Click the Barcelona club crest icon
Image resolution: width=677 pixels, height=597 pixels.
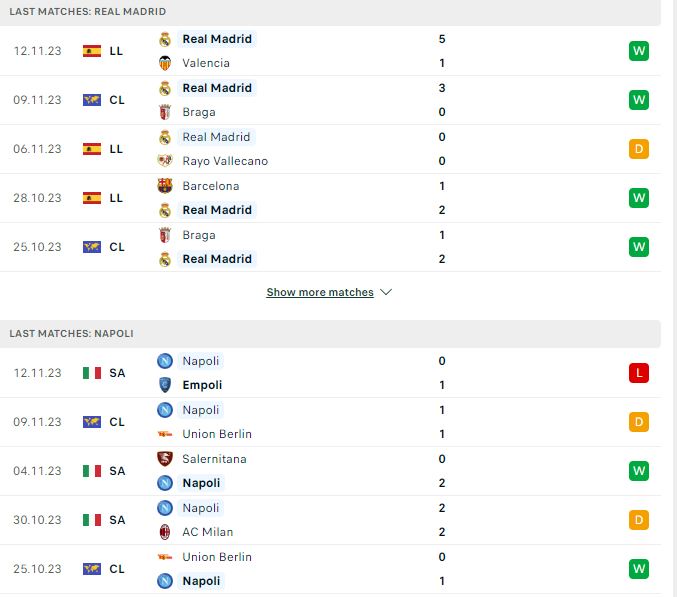click(x=165, y=186)
